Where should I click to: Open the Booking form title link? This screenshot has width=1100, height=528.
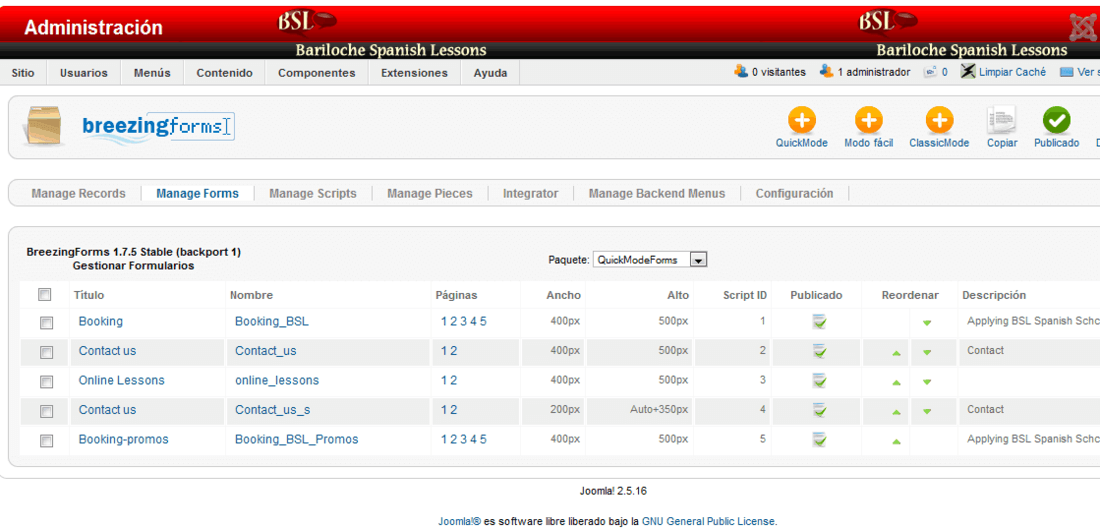100,321
